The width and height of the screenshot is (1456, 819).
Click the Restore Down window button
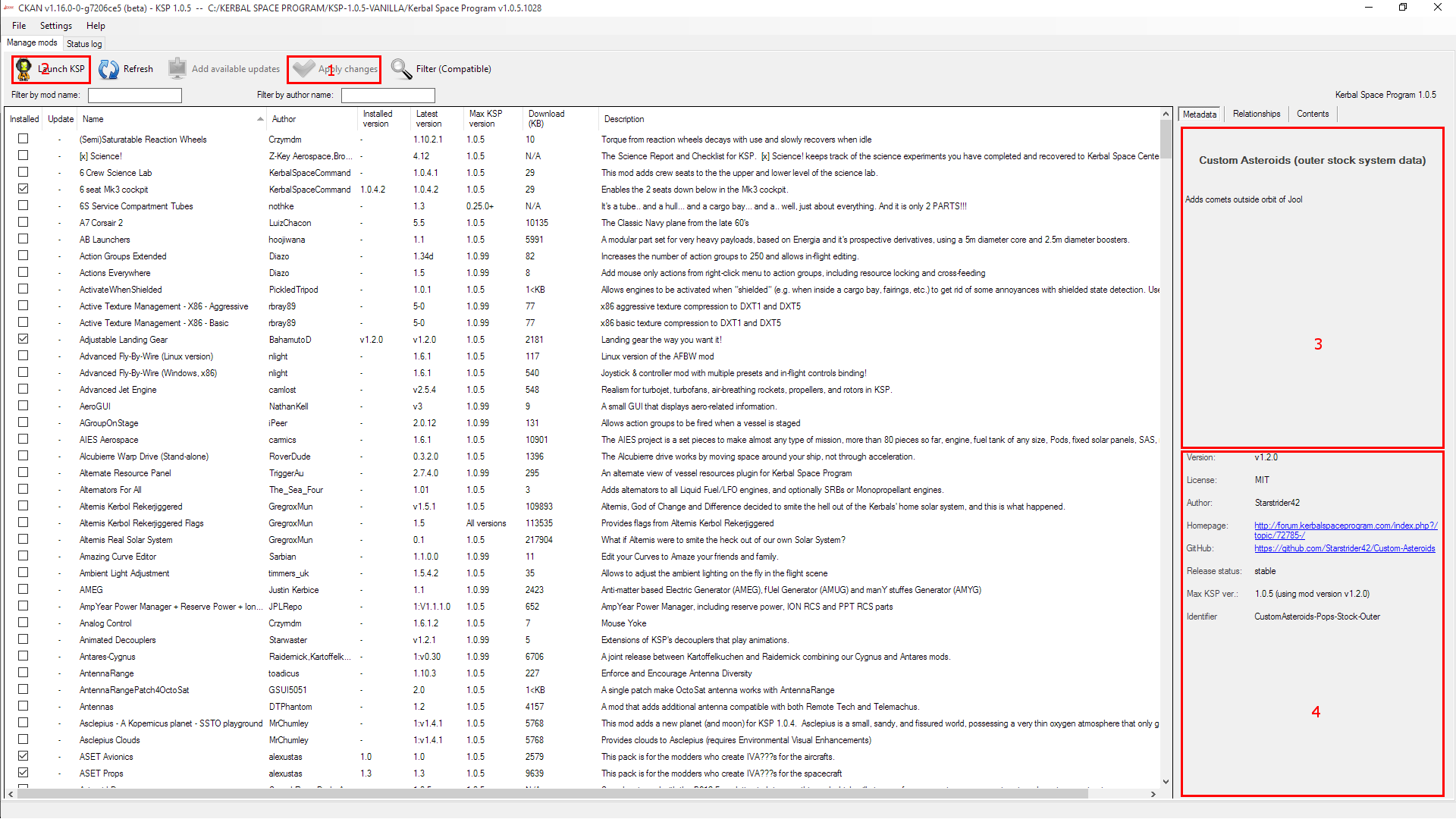coord(1403,8)
